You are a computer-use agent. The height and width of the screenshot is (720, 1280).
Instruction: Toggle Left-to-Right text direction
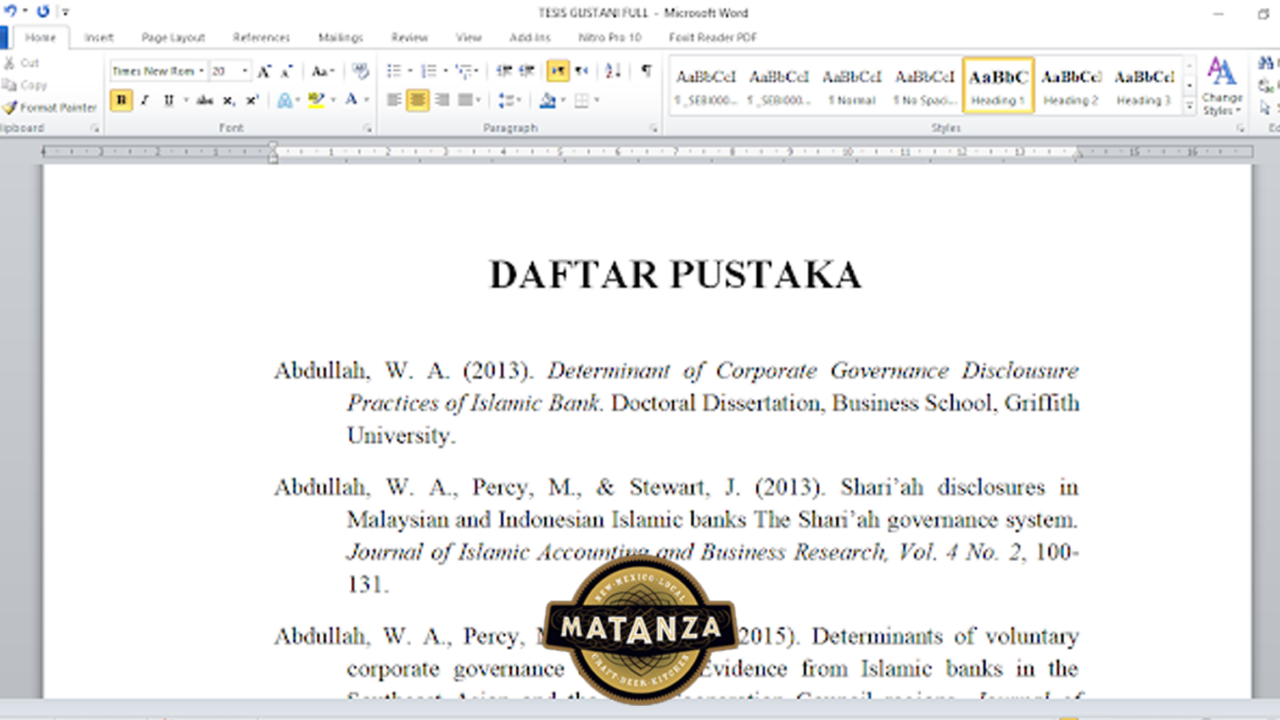tap(557, 71)
